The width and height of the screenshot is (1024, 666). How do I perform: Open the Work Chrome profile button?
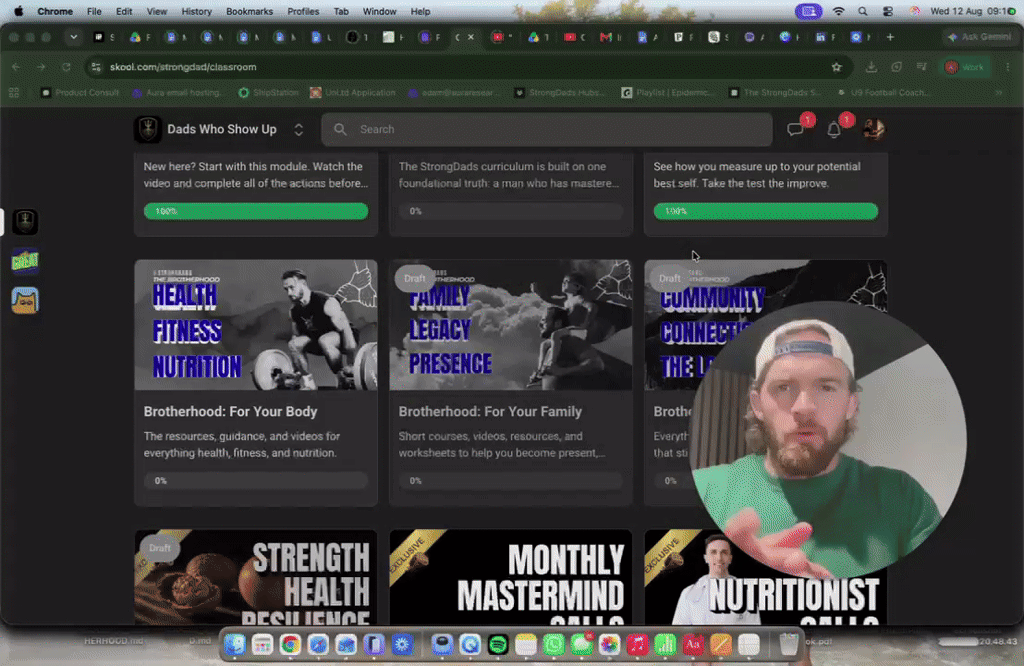click(x=967, y=67)
